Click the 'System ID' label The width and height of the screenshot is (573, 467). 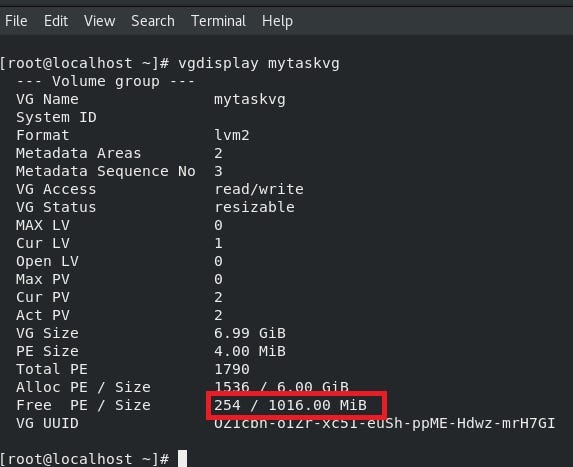pyautogui.click(x=56, y=118)
